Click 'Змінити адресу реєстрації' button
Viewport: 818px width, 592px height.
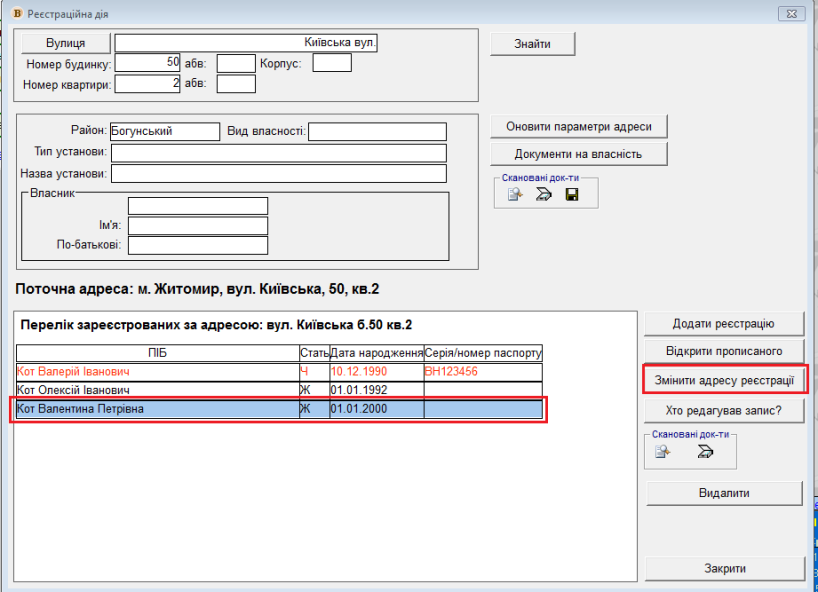pos(723,380)
